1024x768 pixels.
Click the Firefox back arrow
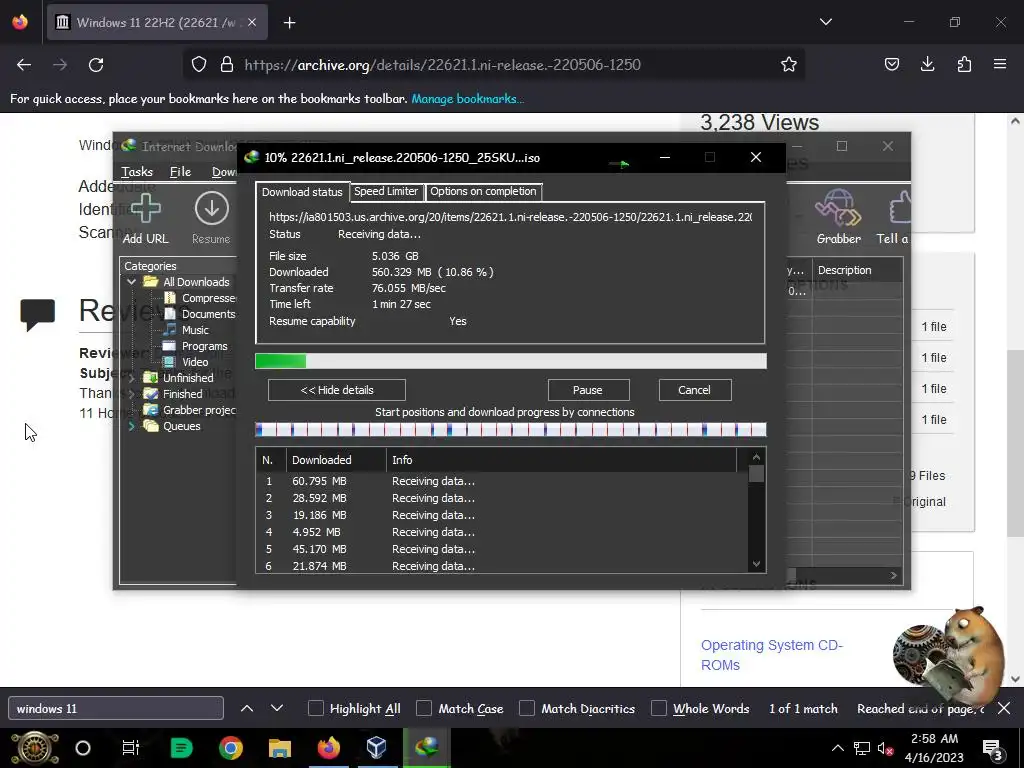click(x=24, y=65)
